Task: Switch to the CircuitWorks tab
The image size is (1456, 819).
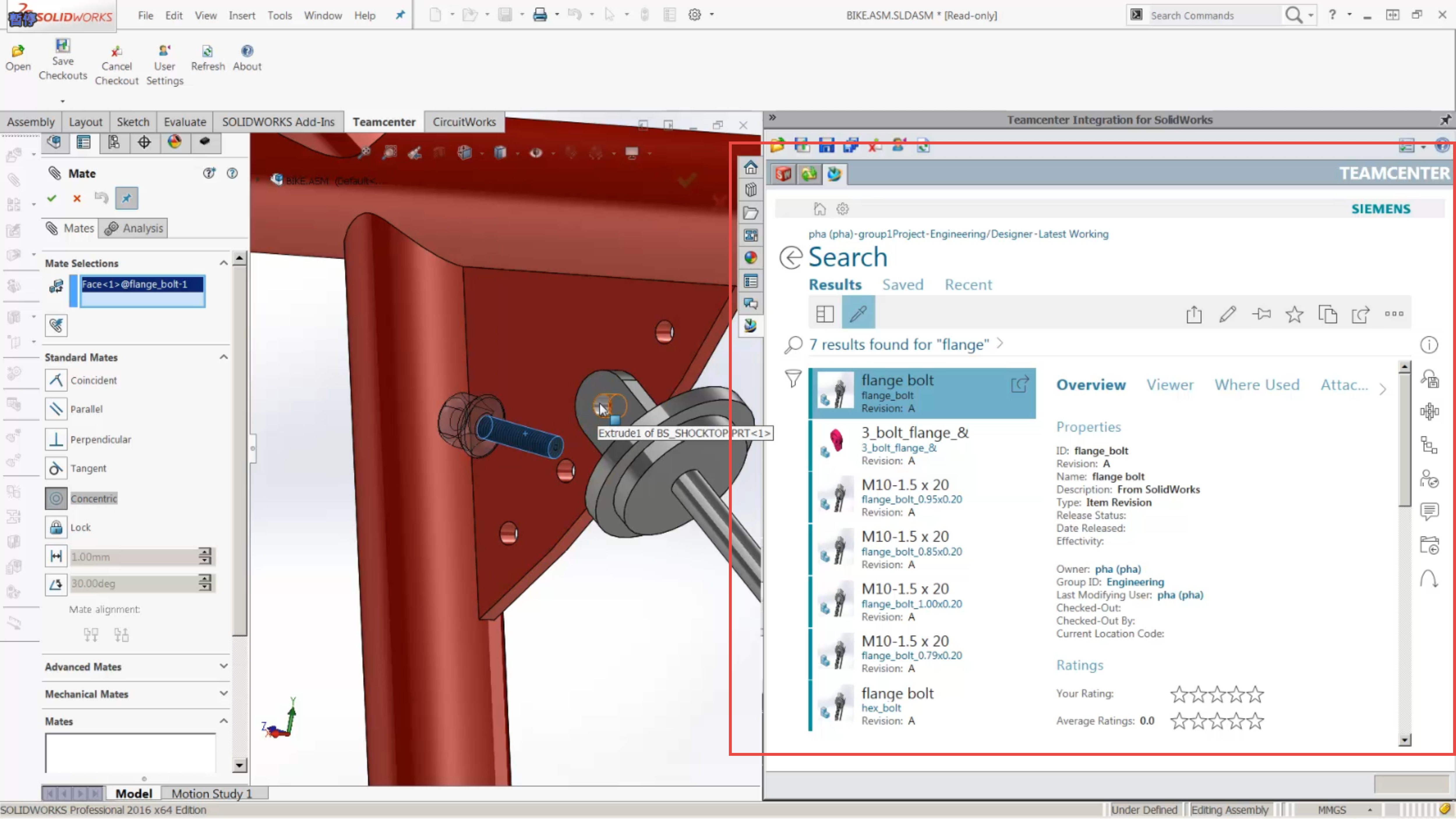Action: tap(464, 122)
